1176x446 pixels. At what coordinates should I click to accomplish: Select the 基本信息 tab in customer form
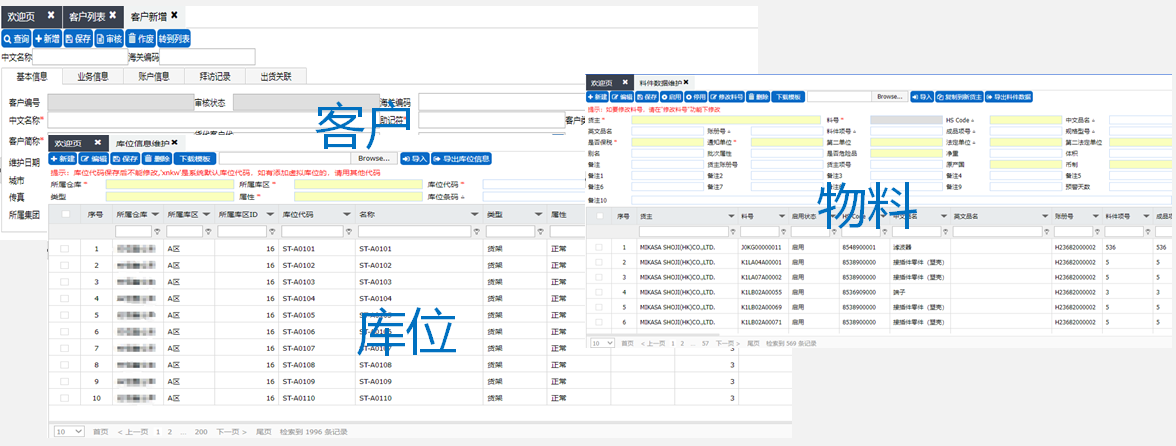[32, 76]
